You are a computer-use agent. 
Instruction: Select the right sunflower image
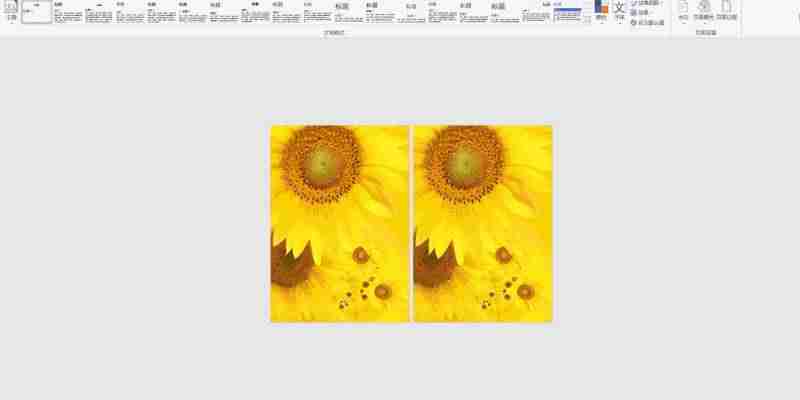tap(483, 223)
